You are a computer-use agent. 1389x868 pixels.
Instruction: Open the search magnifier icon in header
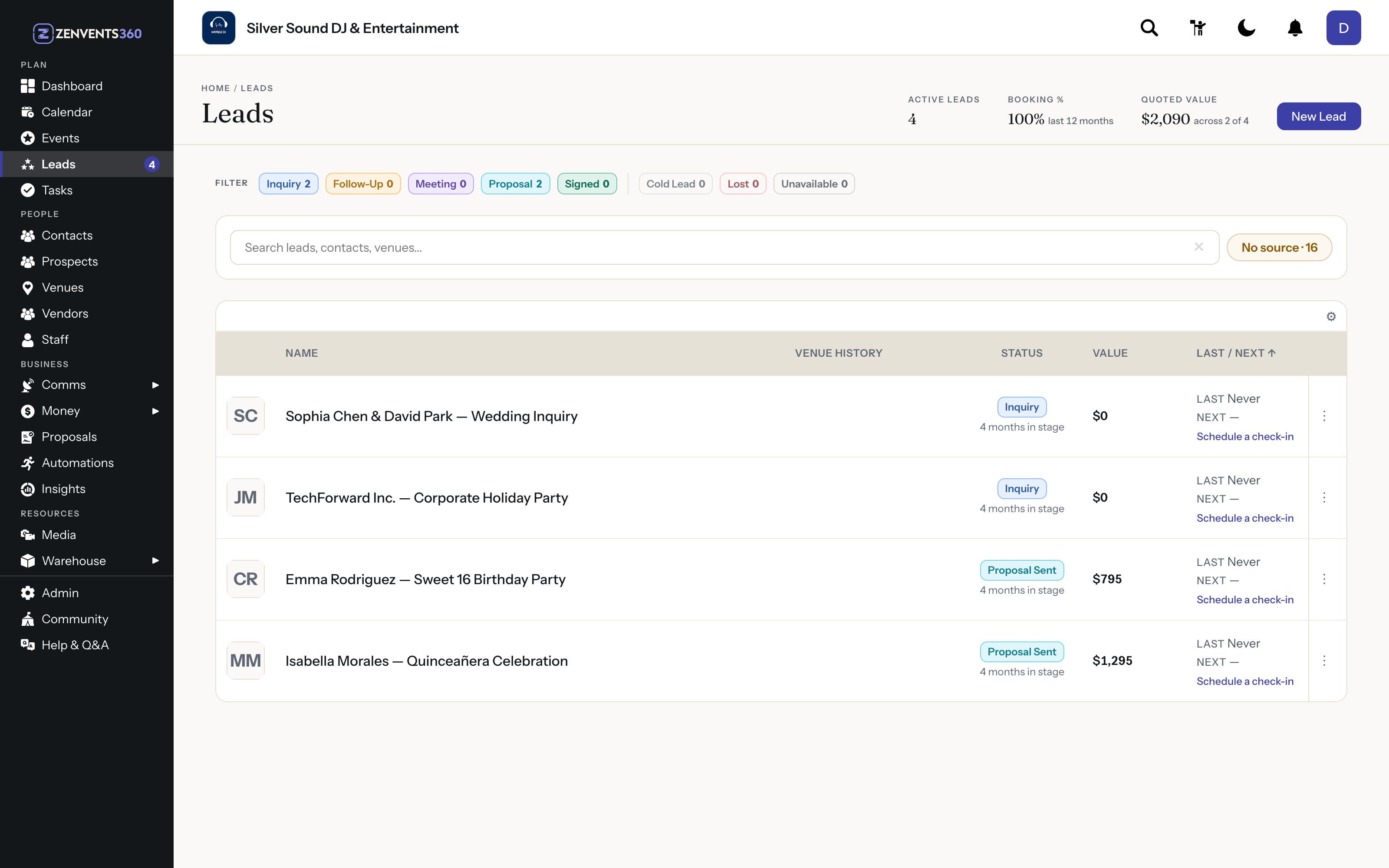pyautogui.click(x=1149, y=27)
